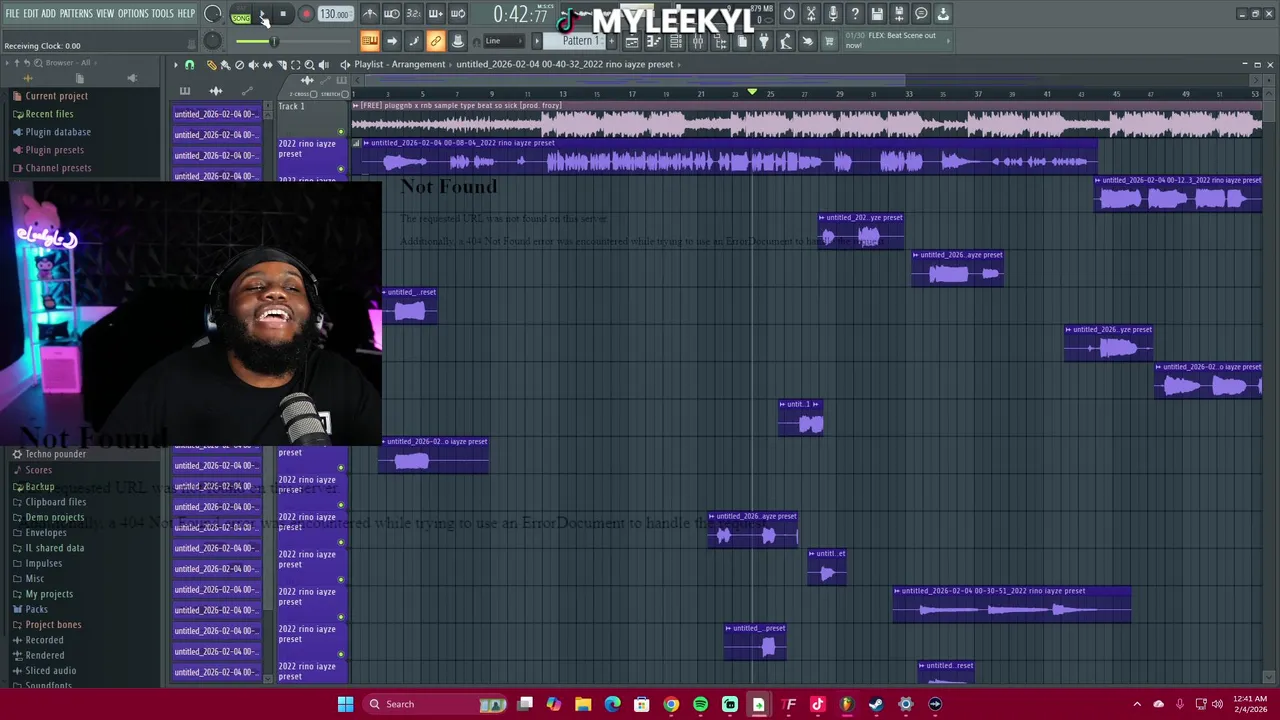Viewport: 1280px width, 720px height.
Task: Select the playlist Slice tool
Action: pyautogui.click(x=281, y=64)
